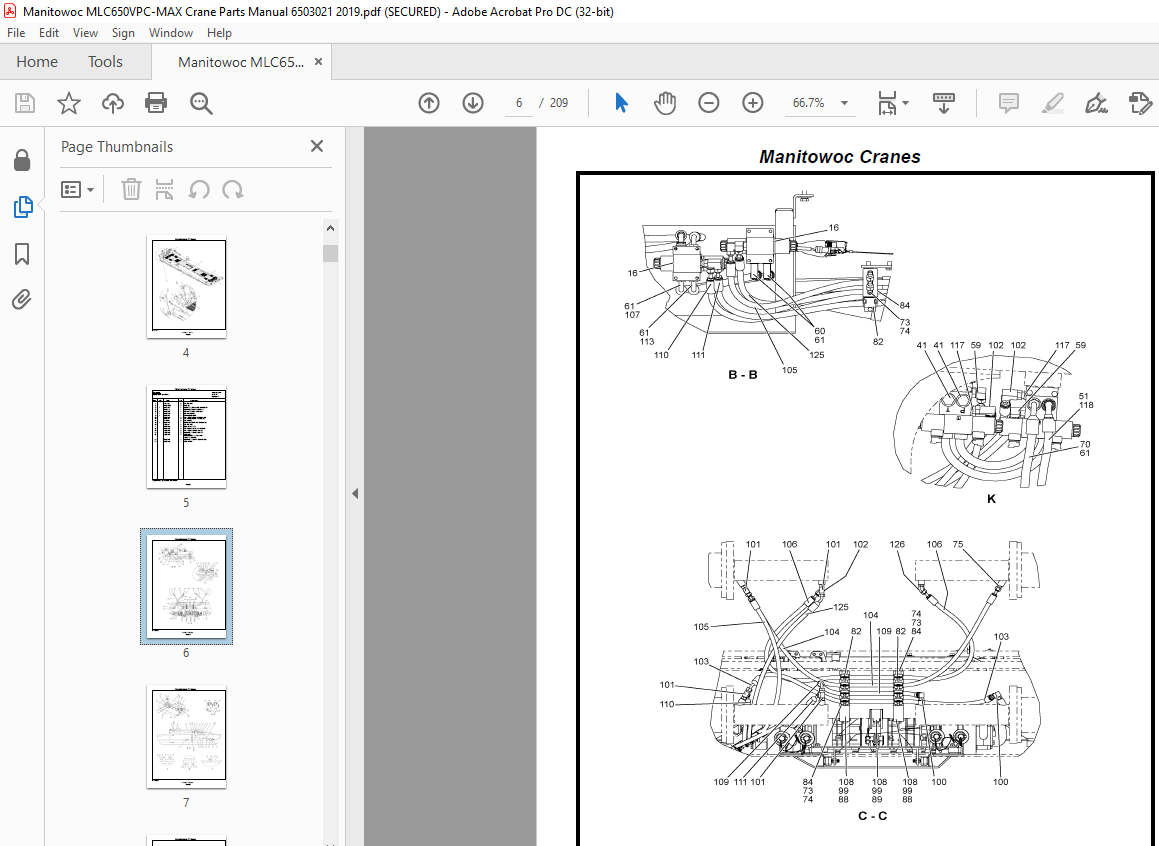
Task: Click the K detail view label
Action: 991,499
